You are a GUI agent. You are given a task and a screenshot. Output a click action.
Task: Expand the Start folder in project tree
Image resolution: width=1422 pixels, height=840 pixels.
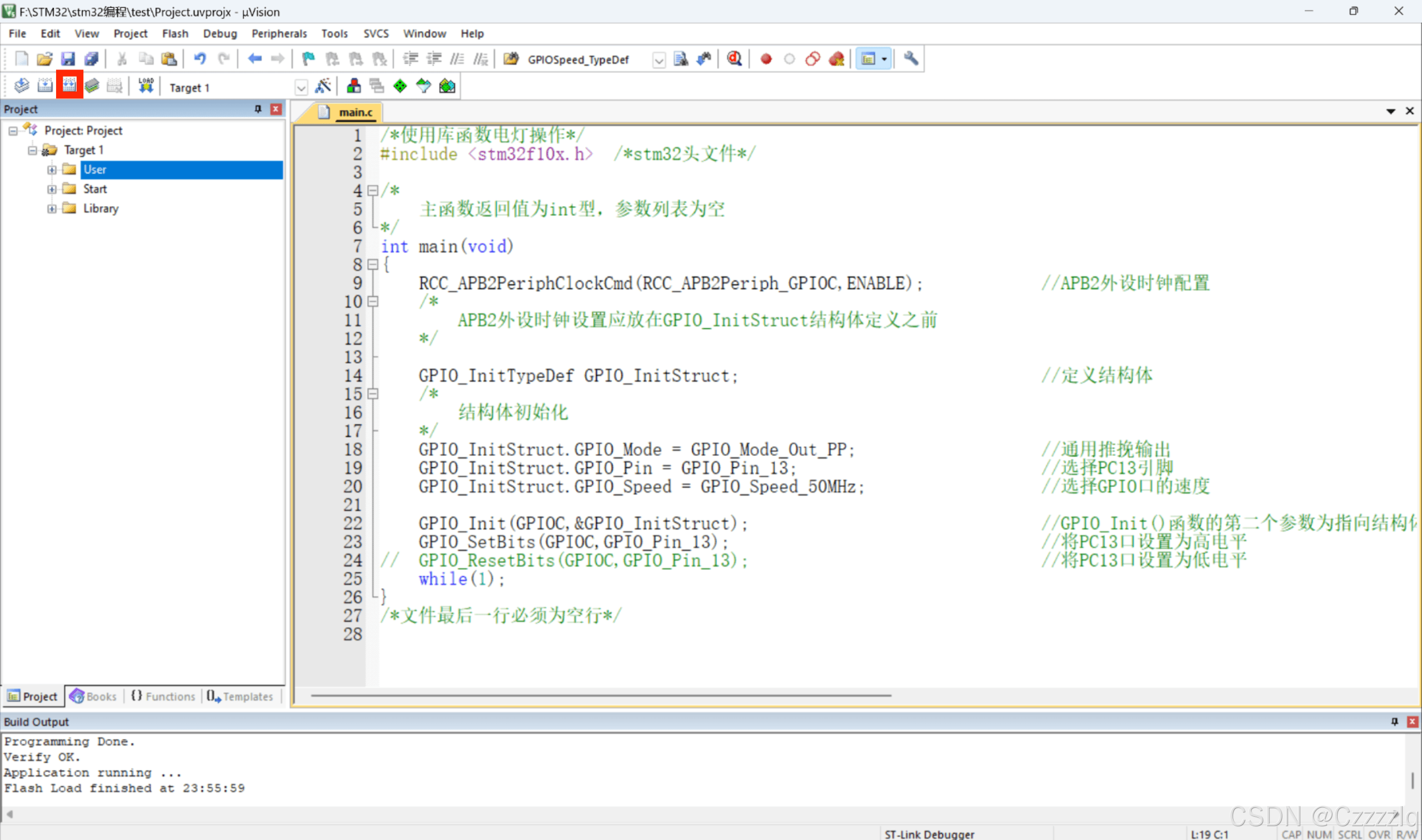pos(52,189)
